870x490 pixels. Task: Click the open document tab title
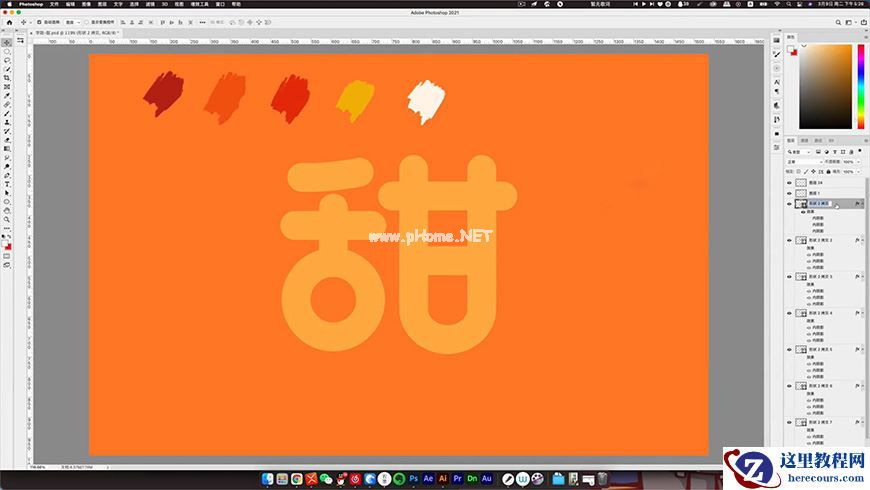point(77,33)
